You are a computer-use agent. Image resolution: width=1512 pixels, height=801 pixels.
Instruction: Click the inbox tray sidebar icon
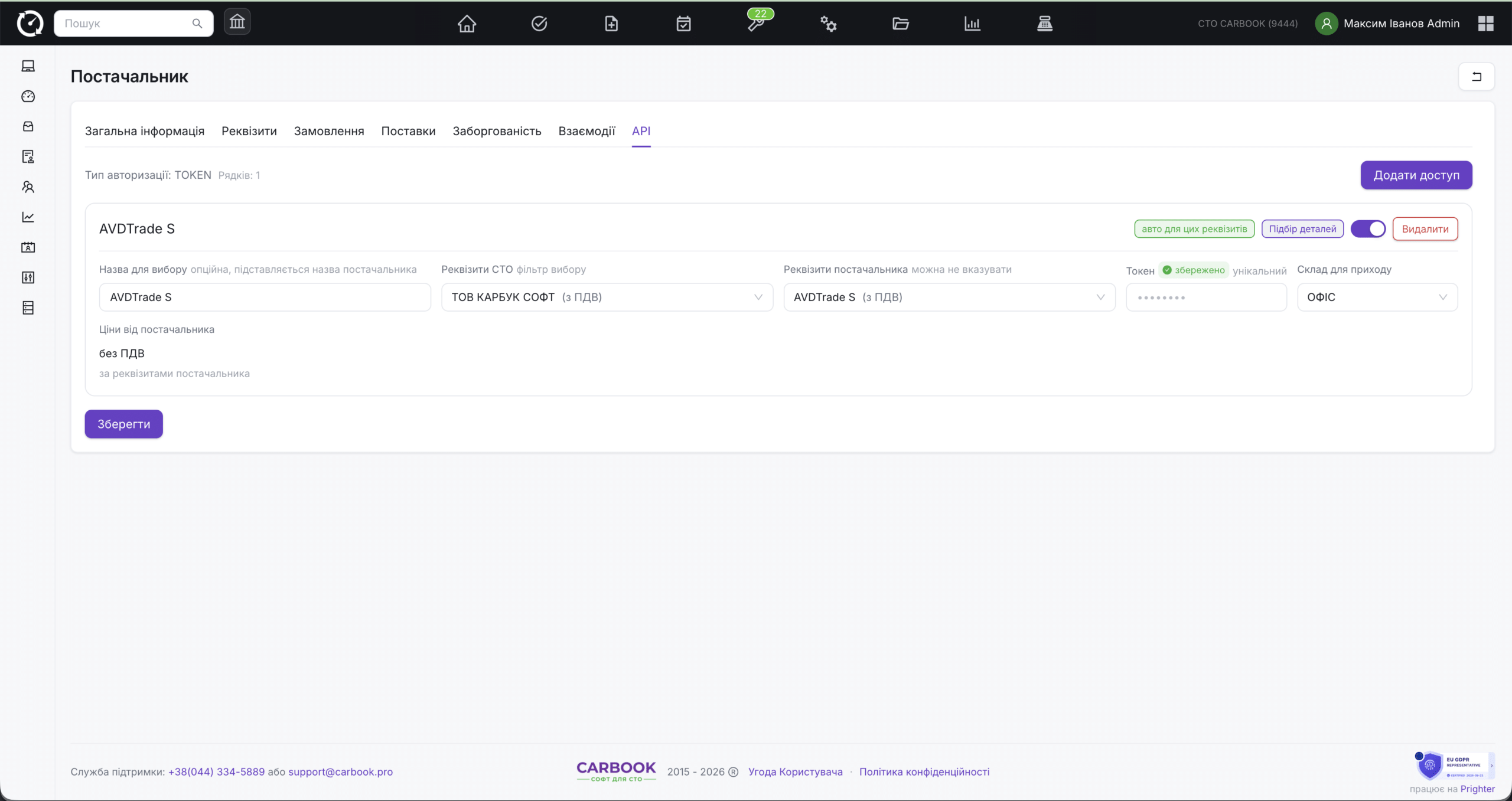click(x=28, y=126)
